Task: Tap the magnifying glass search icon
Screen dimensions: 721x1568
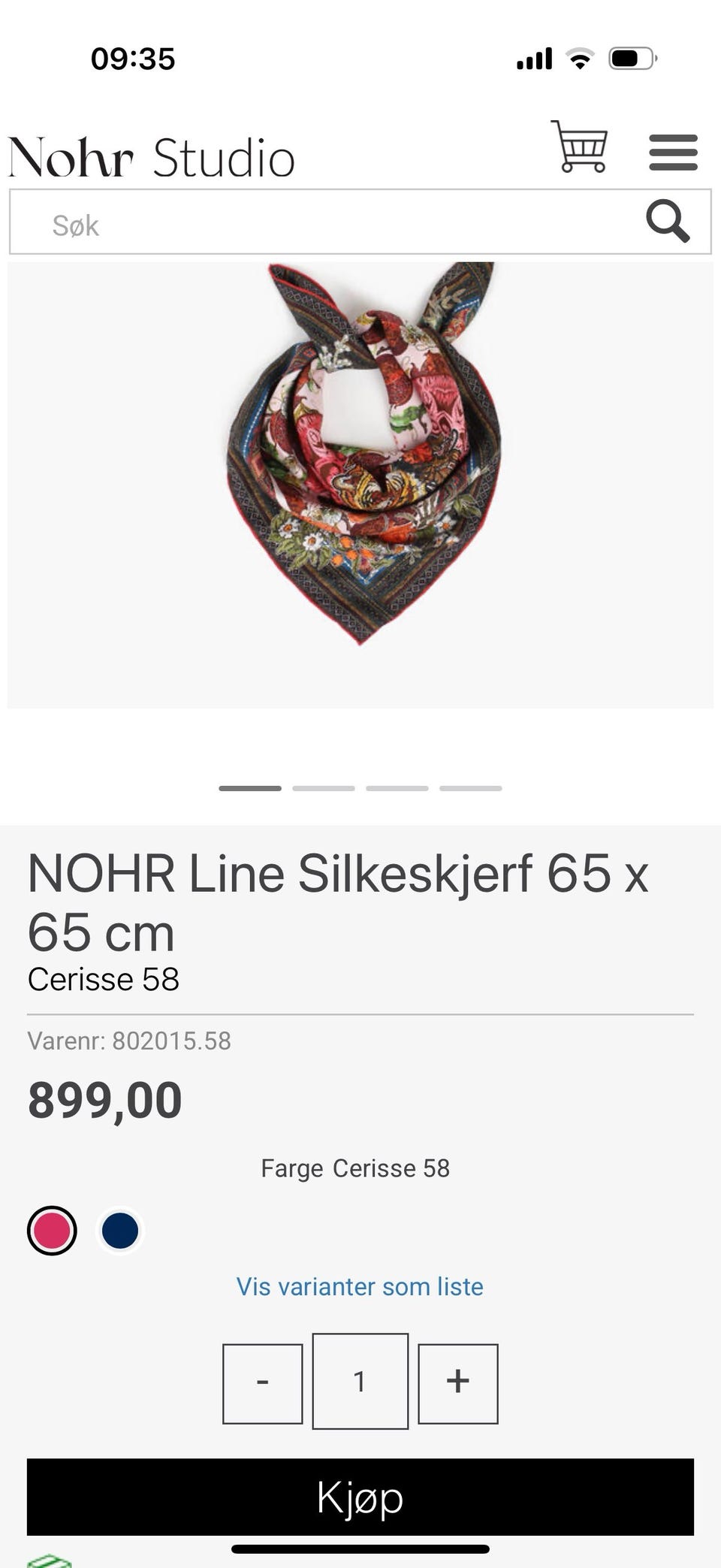Action: (667, 221)
